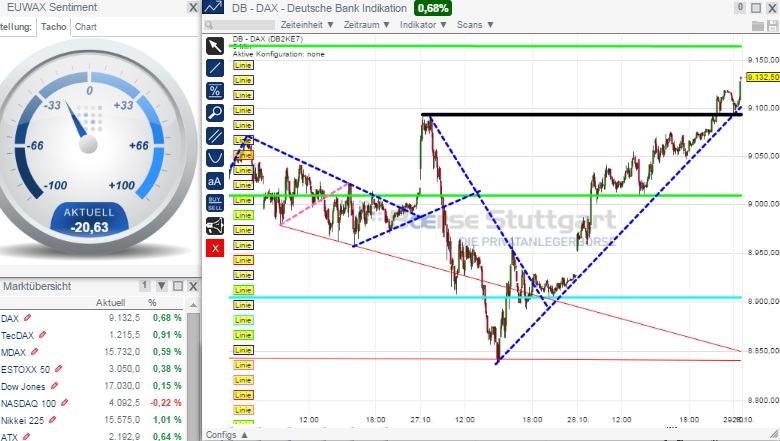This screenshot has width=780, height=441.
Task: Open the Zeiteinheit dropdown
Action: tap(307, 25)
